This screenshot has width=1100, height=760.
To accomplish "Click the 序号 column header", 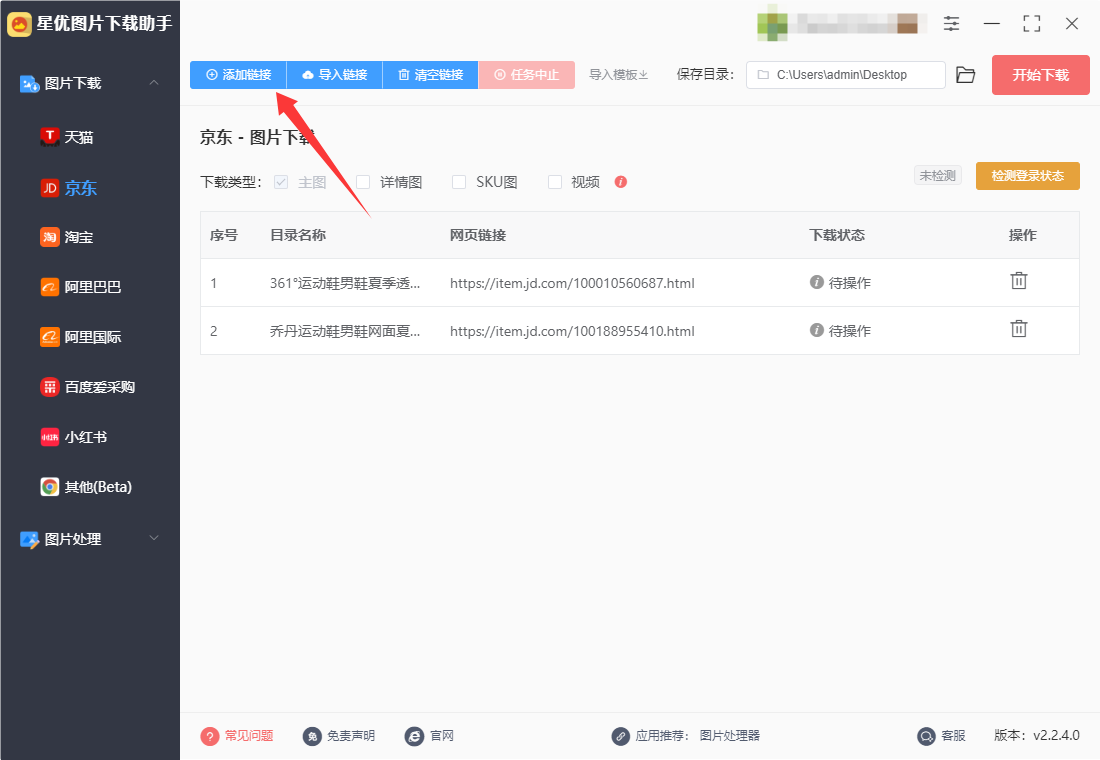I will point(224,235).
